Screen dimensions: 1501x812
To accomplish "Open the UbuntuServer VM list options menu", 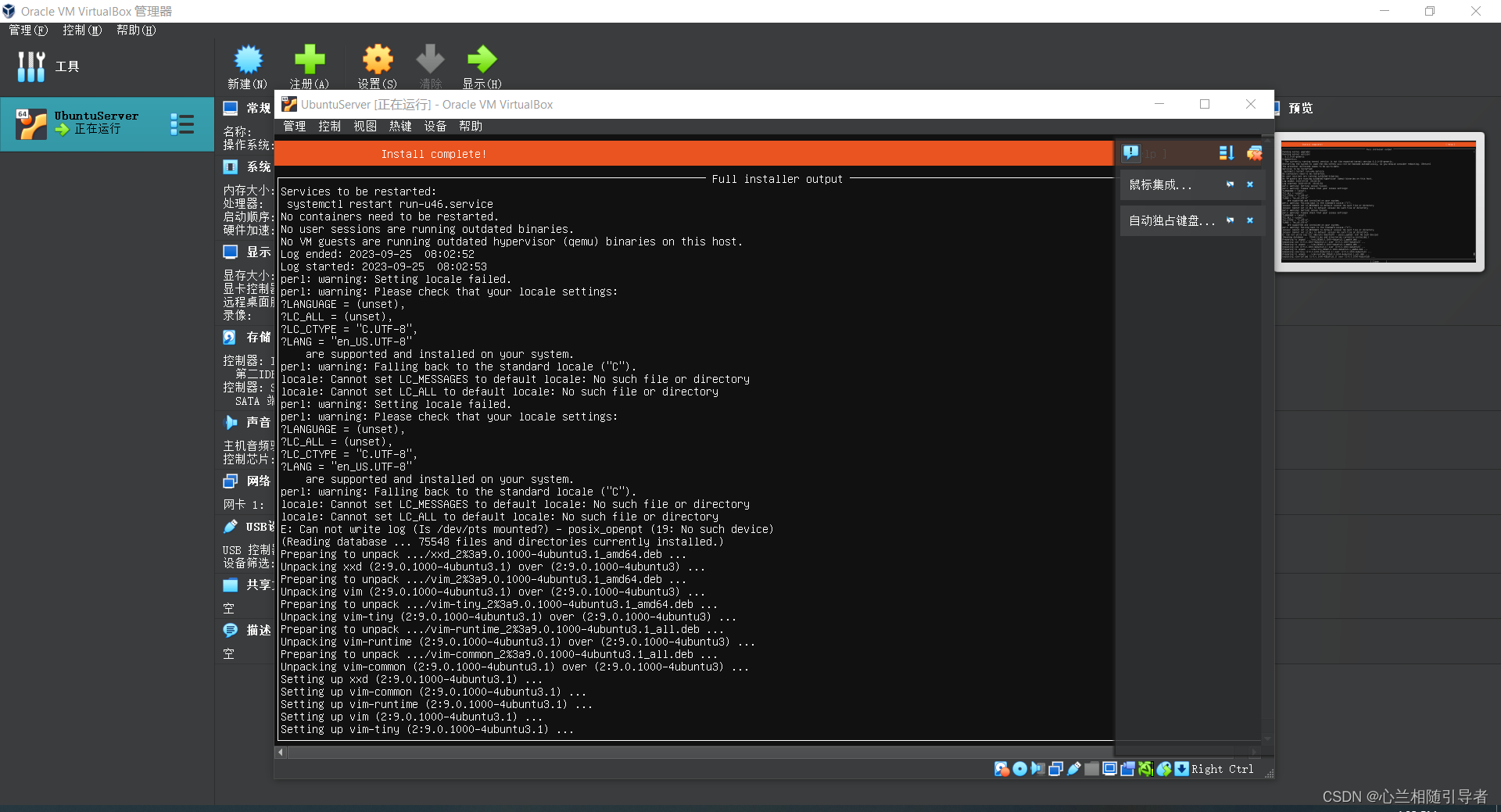I will point(182,123).
